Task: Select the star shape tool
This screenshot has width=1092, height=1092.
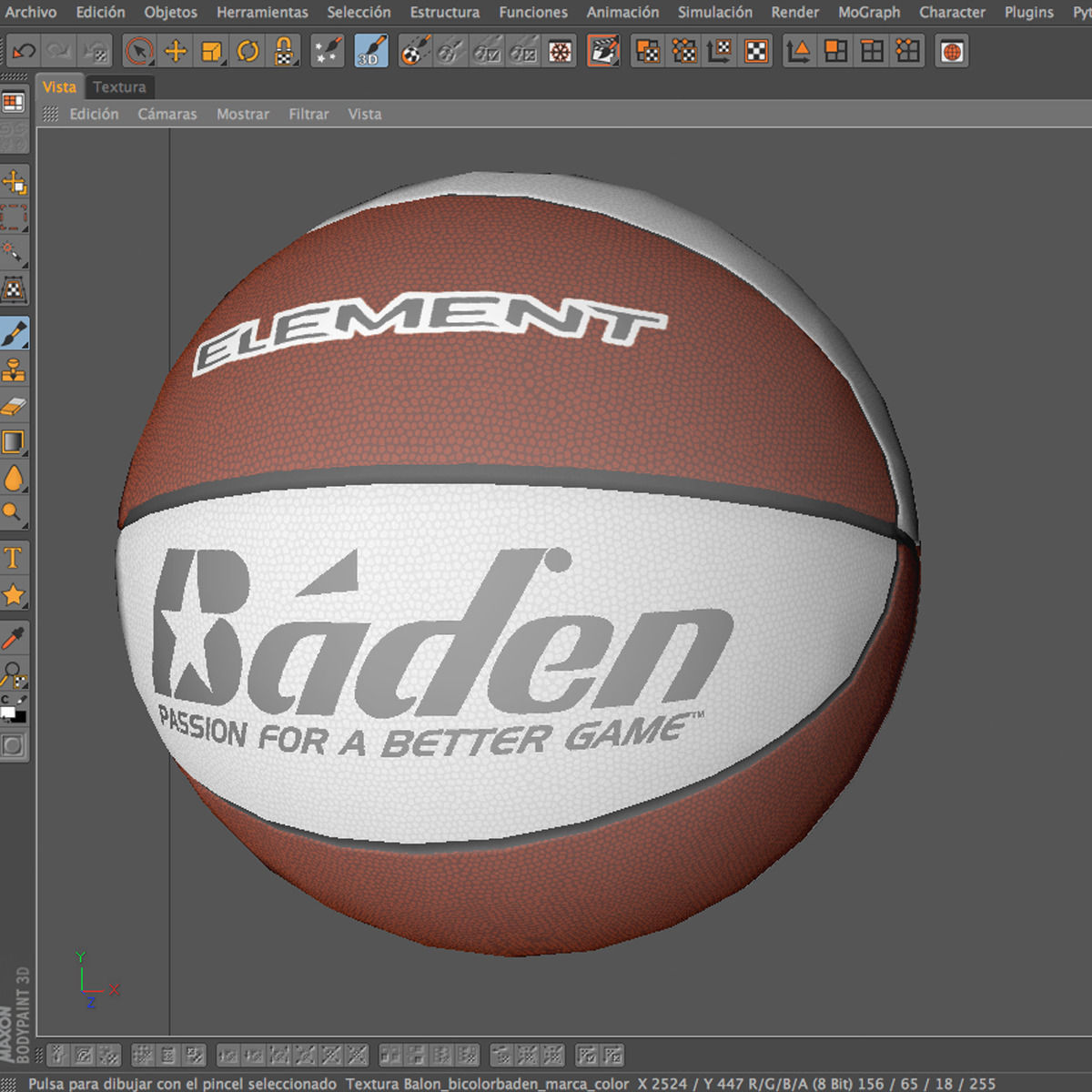Action: coord(15,594)
